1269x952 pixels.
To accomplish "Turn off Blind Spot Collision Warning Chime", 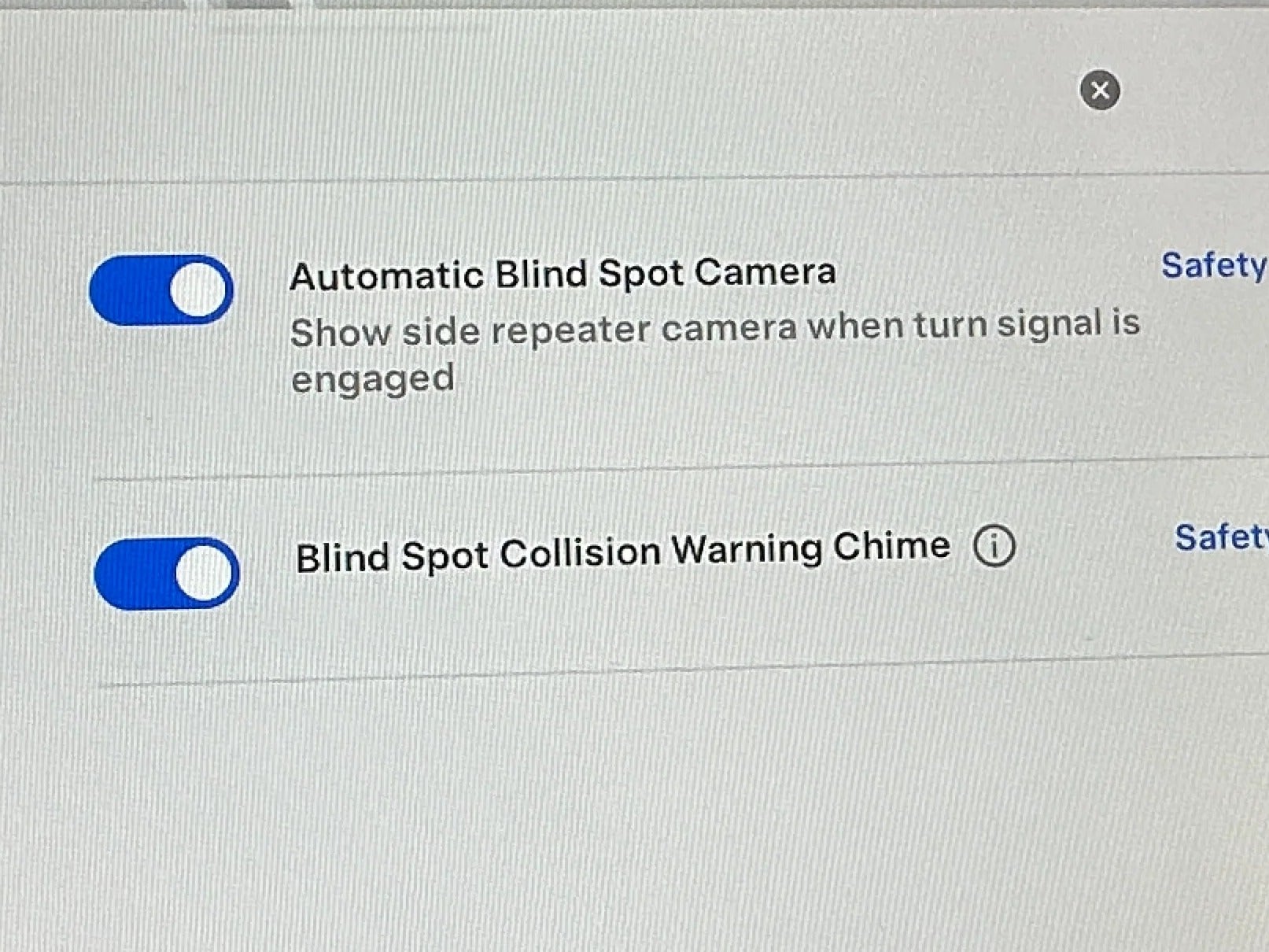I will (x=166, y=574).
